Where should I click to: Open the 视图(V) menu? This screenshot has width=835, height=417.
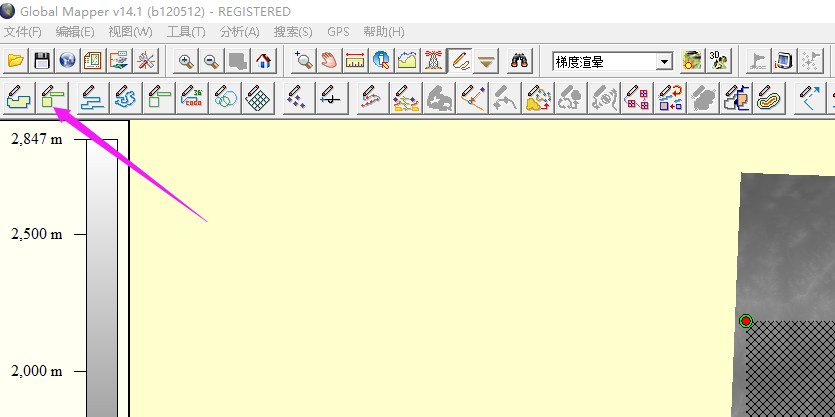click(x=130, y=32)
